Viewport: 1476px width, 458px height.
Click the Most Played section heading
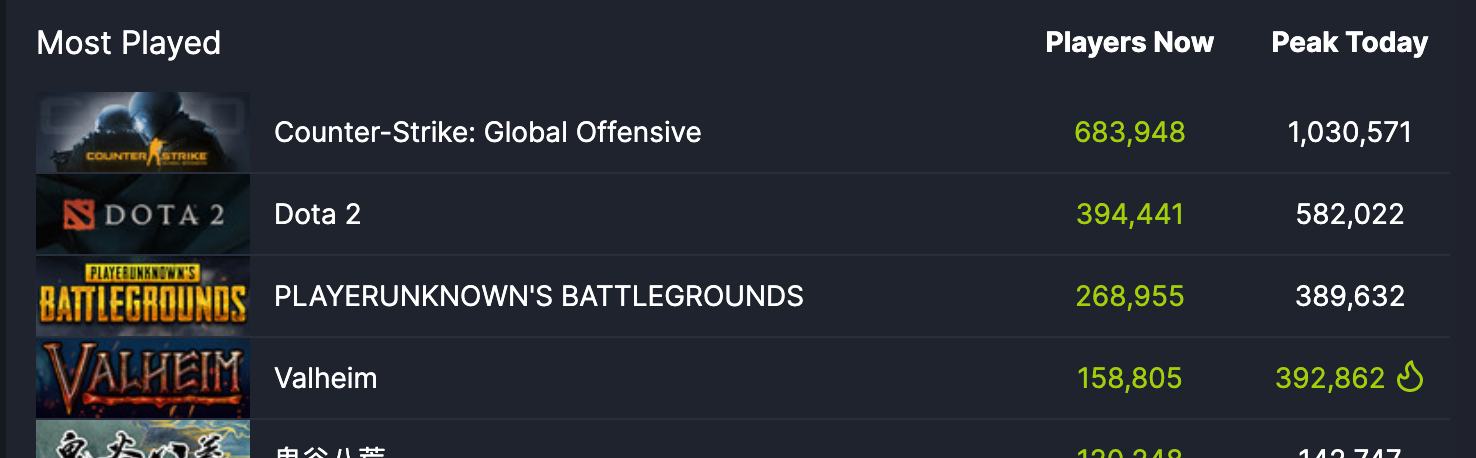tap(129, 43)
